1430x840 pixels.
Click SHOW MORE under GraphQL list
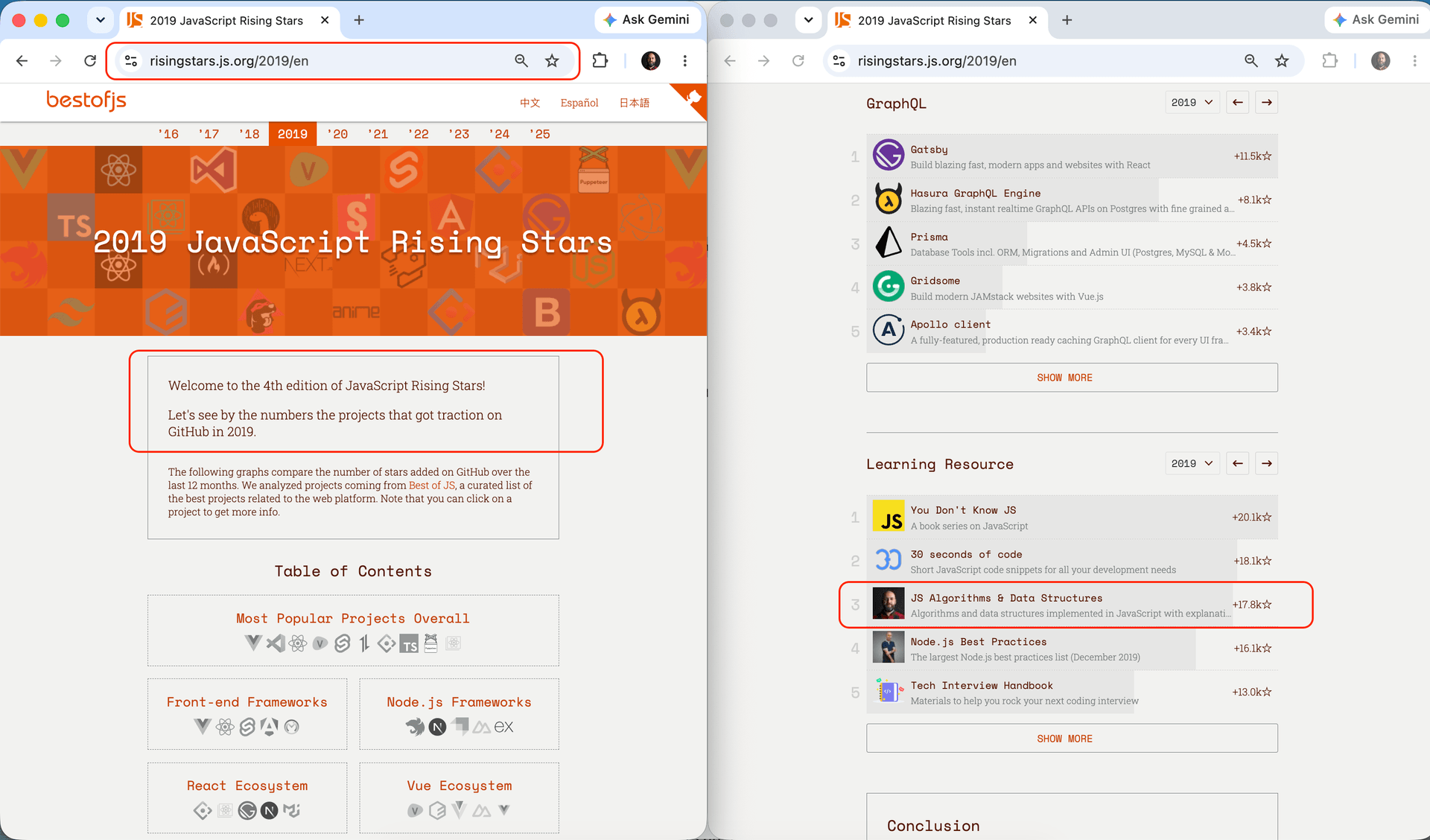(1072, 378)
